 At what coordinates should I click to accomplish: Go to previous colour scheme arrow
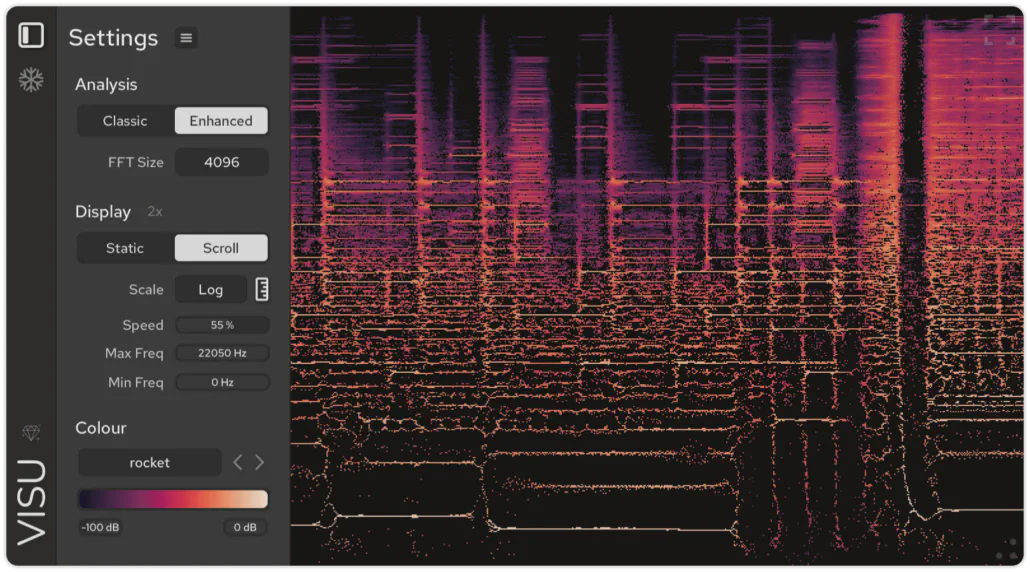(x=238, y=462)
